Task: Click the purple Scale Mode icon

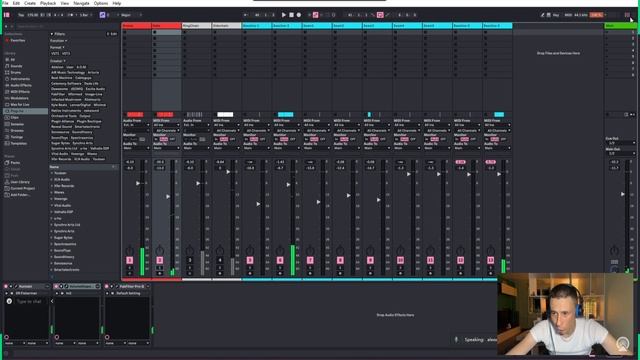Action: point(102,15)
